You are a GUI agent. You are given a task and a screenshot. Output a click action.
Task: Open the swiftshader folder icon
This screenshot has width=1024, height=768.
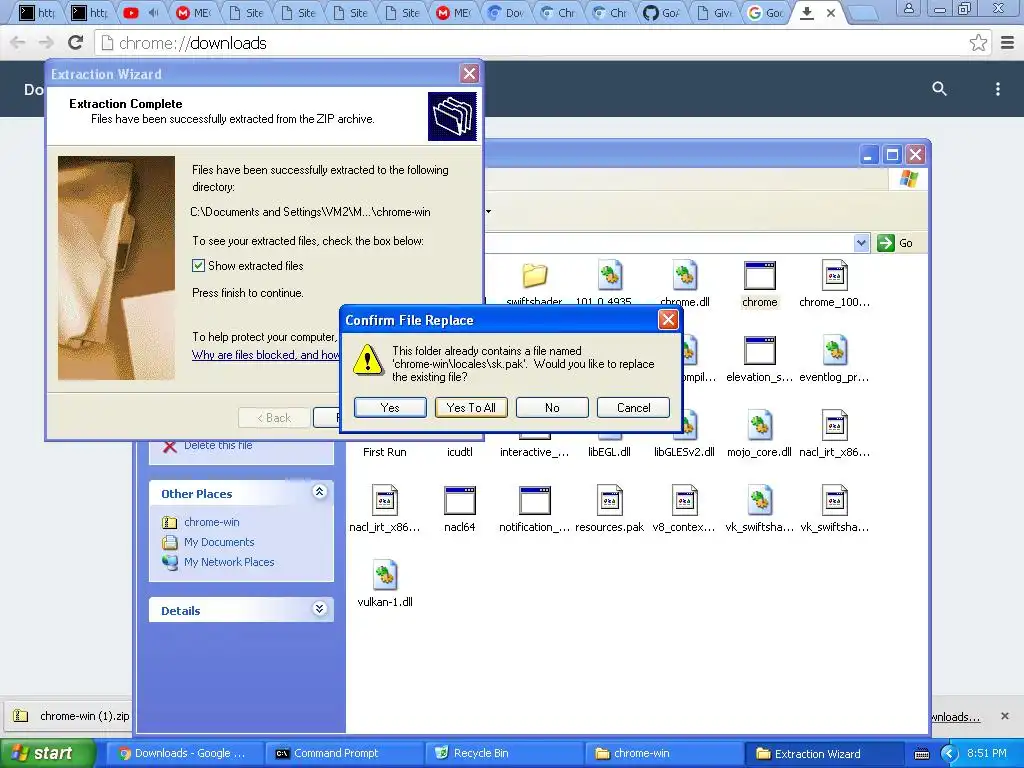pyautogui.click(x=534, y=276)
